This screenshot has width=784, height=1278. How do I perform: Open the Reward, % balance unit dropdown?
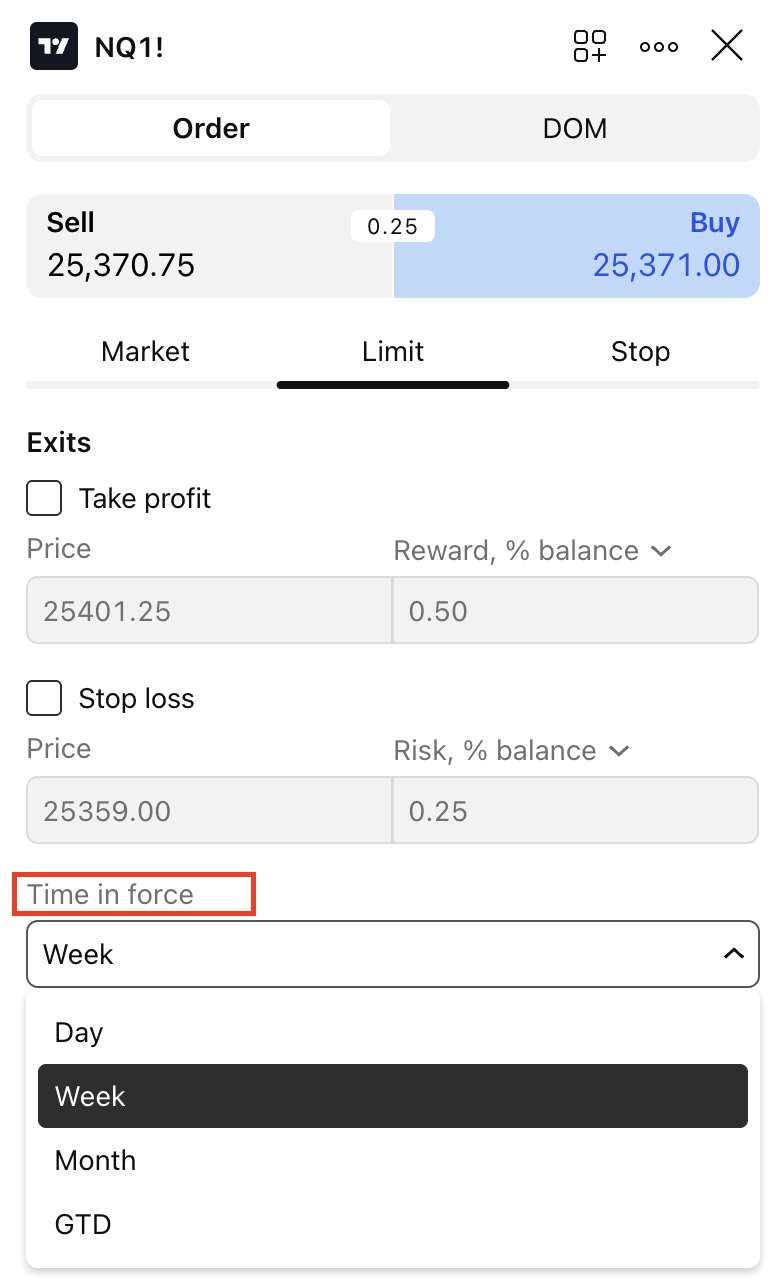point(532,551)
